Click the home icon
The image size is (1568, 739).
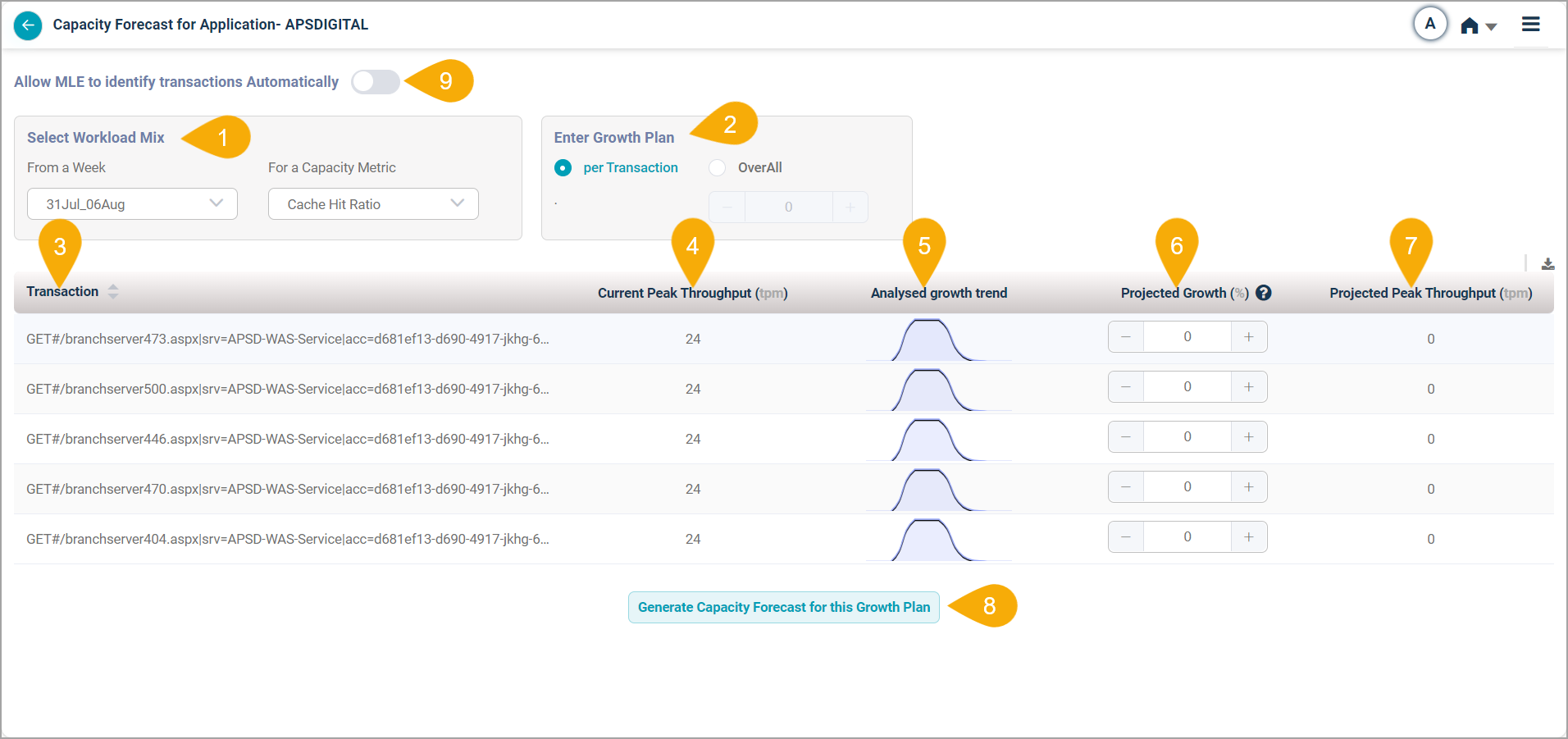tap(1469, 26)
